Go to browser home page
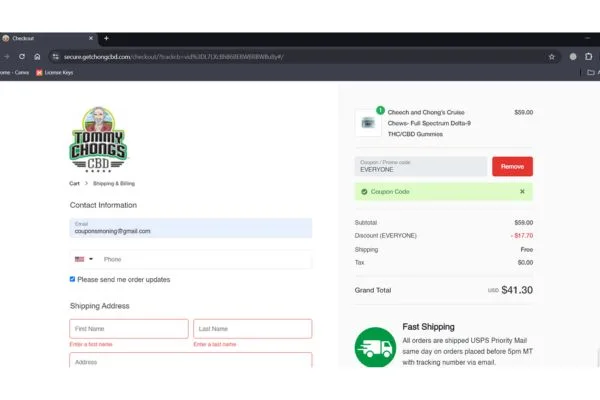 point(37,57)
